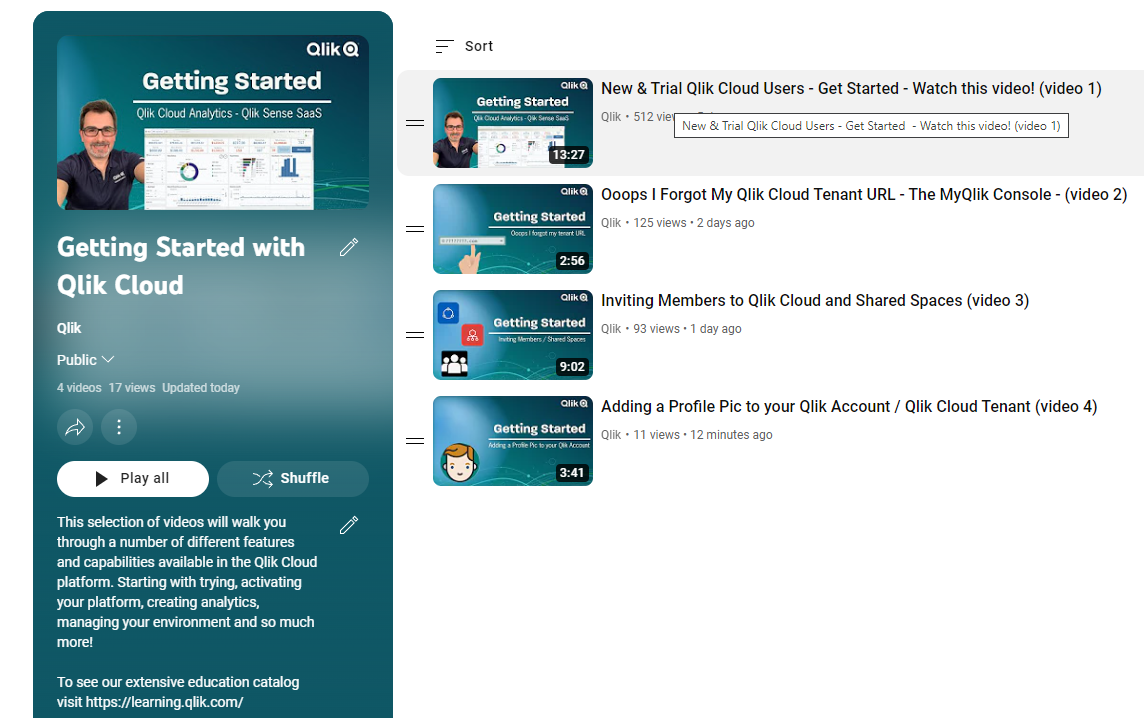Screen dimensions: 1144x718
Task: Open the thumbnail for the tenant URL video
Action: click(x=512, y=229)
